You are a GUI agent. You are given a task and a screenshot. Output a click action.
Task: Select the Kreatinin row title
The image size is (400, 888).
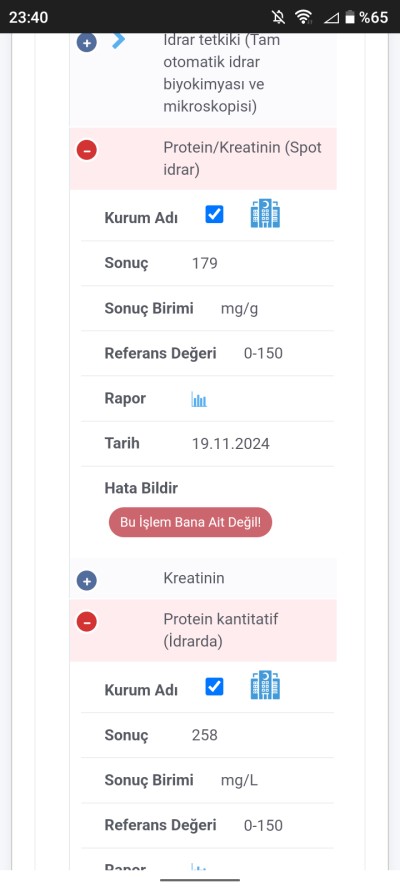(194, 578)
